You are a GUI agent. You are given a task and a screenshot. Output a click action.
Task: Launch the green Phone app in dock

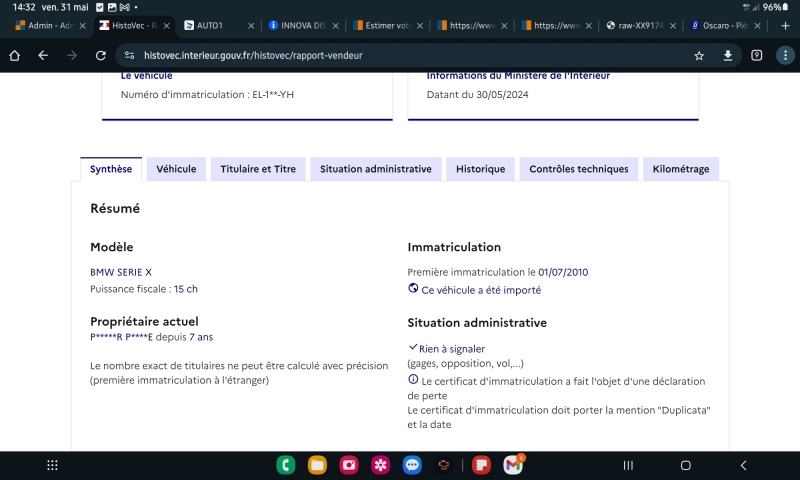pyautogui.click(x=286, y=465)
